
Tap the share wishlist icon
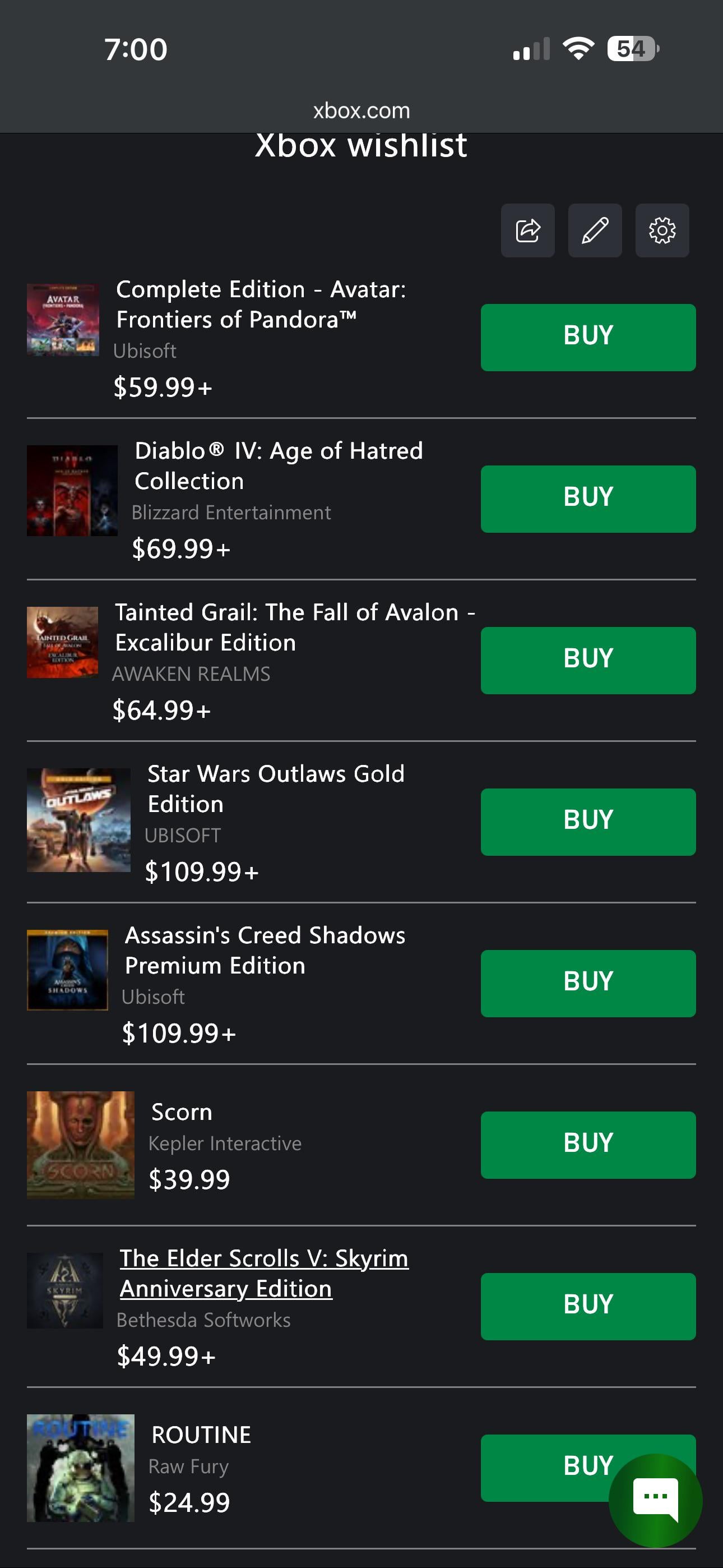click(527, 230)
